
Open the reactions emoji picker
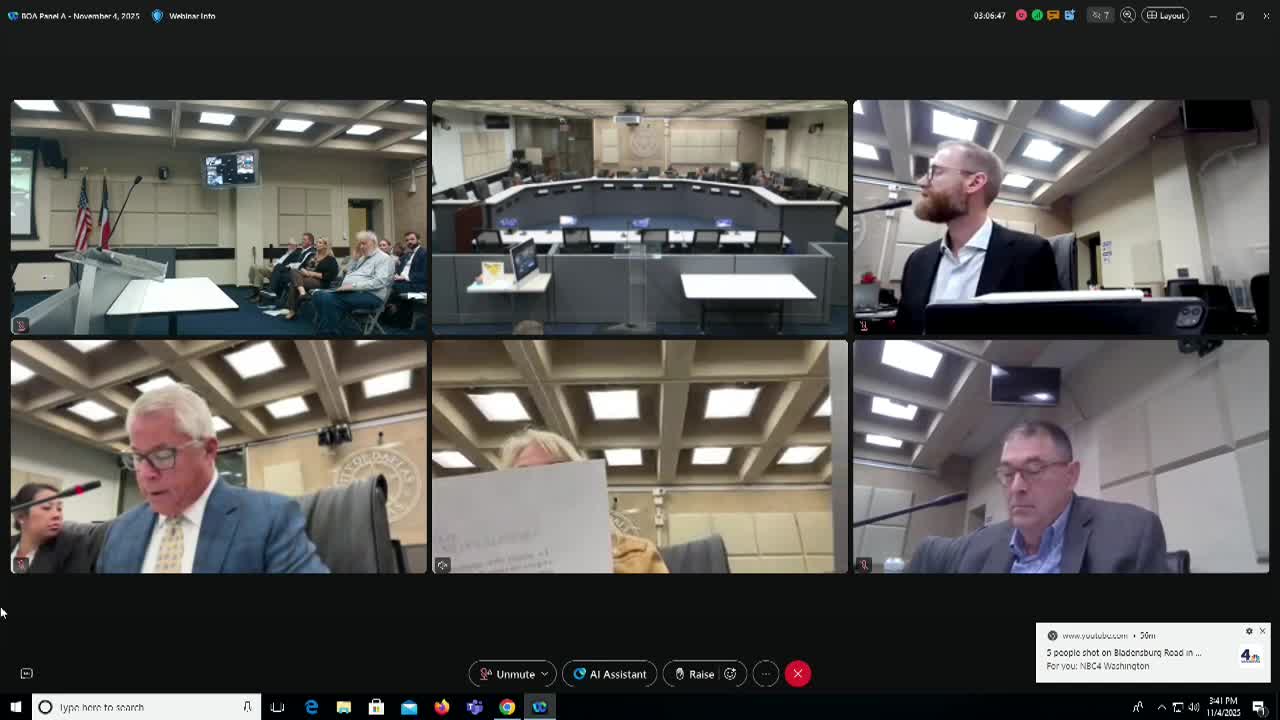(x=731, y=674)
